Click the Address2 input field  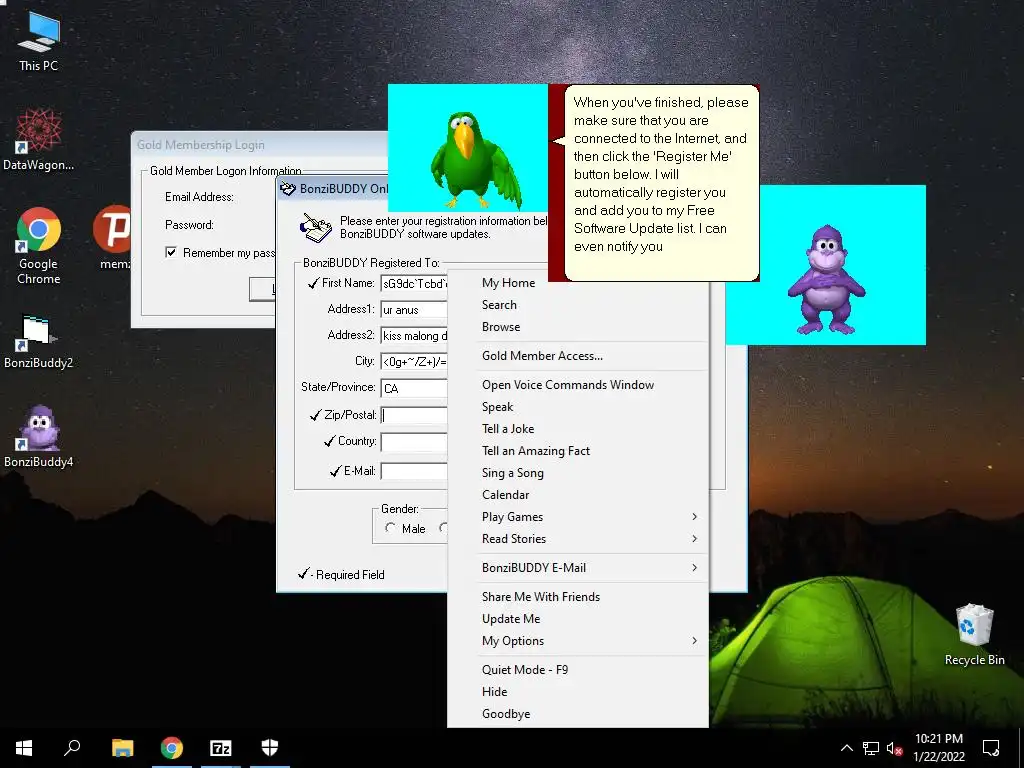click(414, 336)
